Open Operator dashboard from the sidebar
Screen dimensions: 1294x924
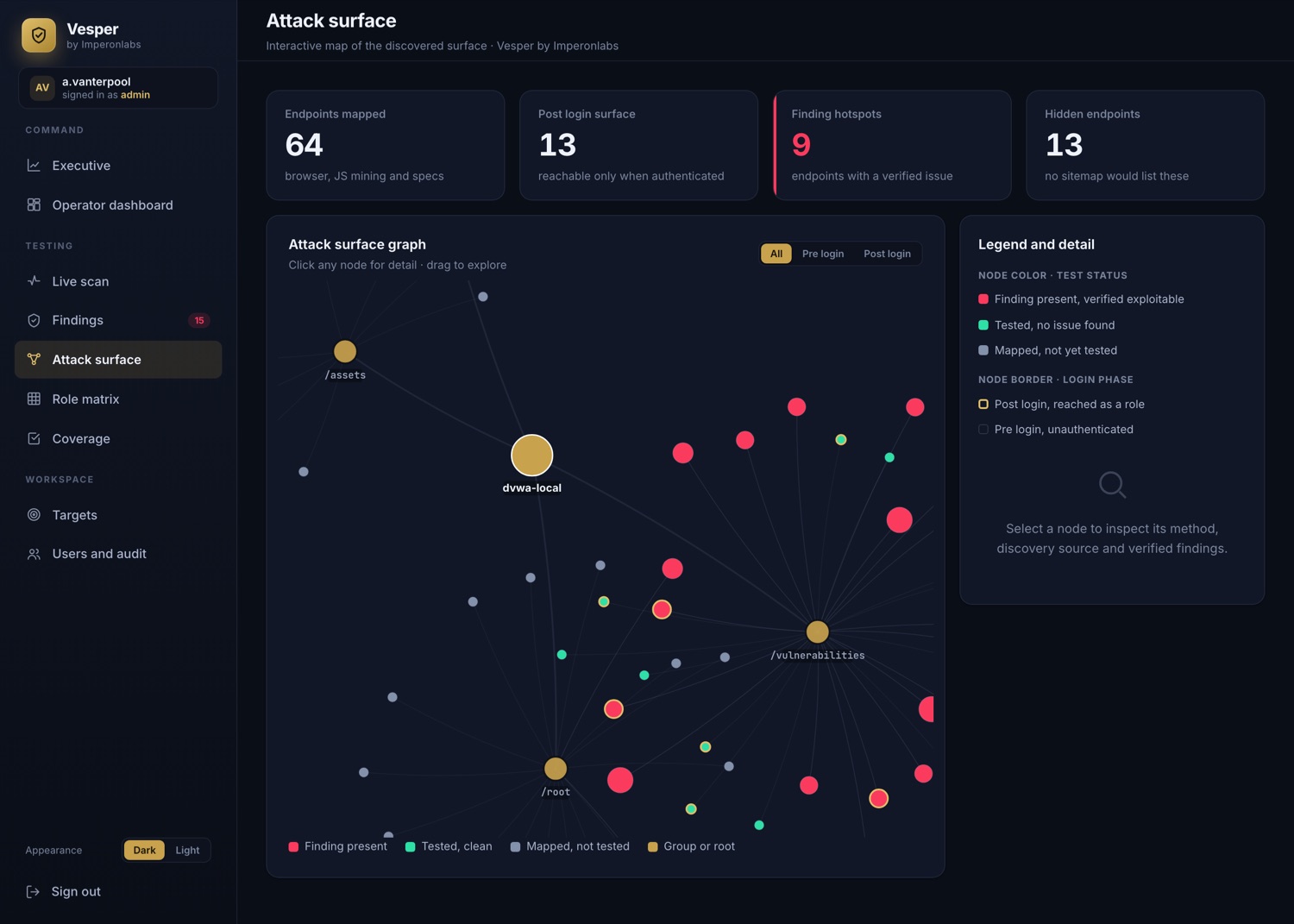click(x=118, y=205)
